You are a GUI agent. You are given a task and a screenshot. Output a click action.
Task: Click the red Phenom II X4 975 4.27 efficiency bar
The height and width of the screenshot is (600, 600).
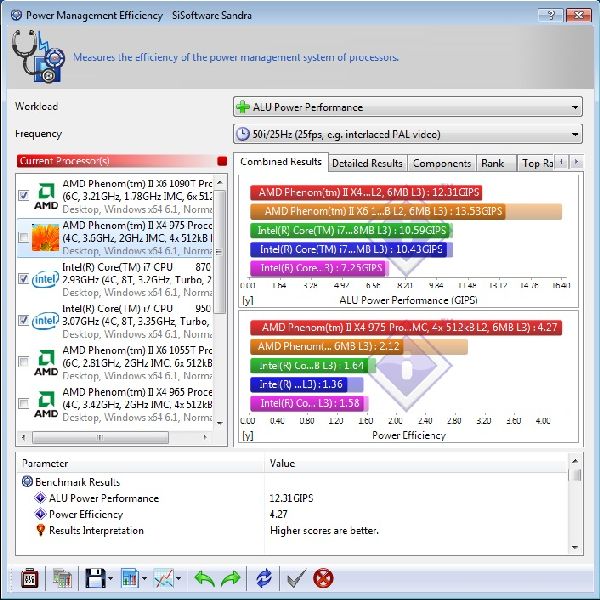[x=406, y=328]
